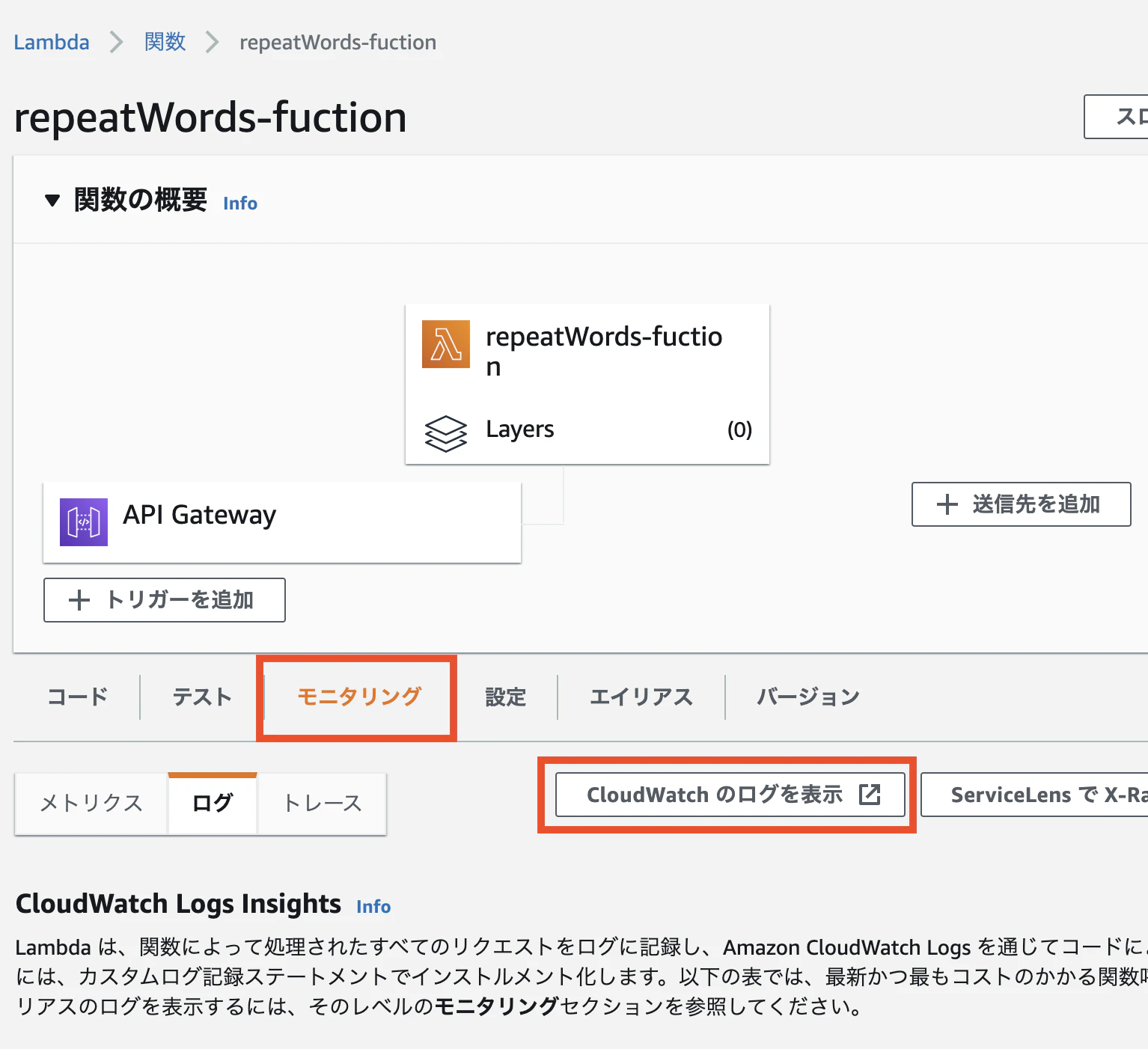Click the orange Lambda function icon

click(446, 344)
